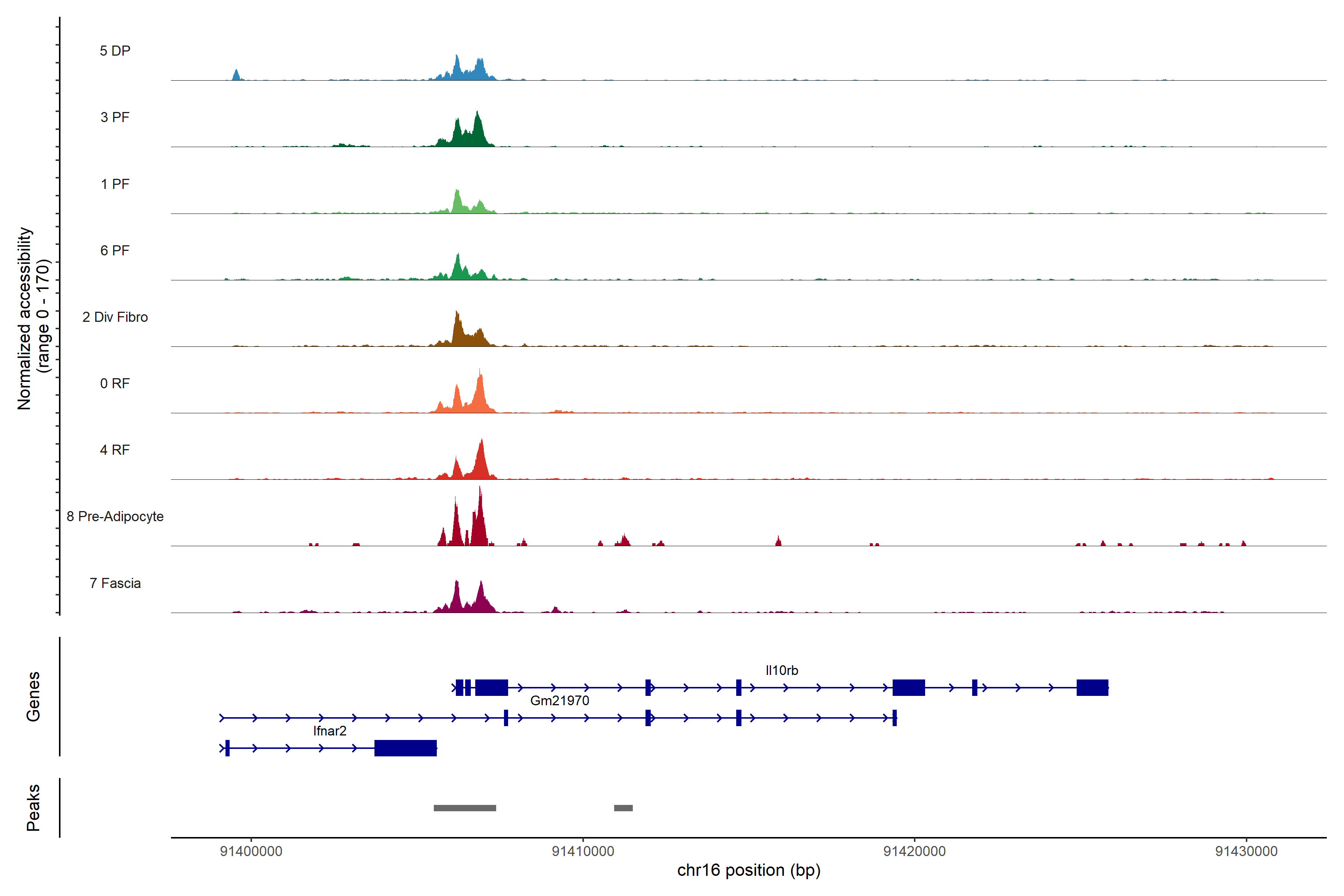The height and width of the screenshot is (896, 1344).
Task: Click the 2 Div Fibro track label
Action: tap(115, 317)
